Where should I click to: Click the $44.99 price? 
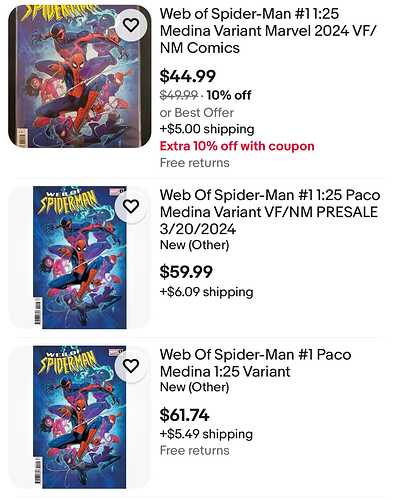[x=188, y=76]
